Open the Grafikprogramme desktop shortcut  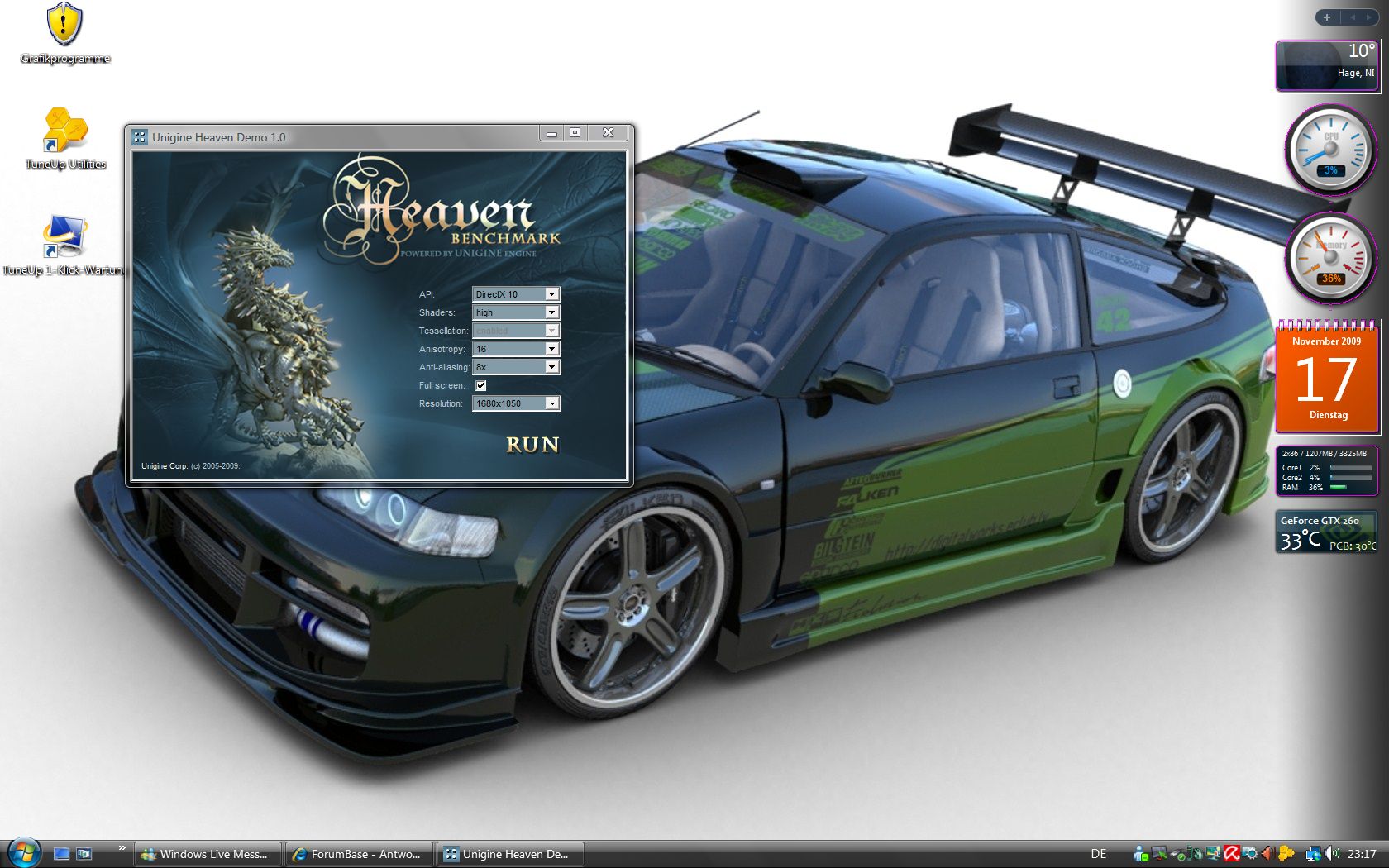click(64, 33)
